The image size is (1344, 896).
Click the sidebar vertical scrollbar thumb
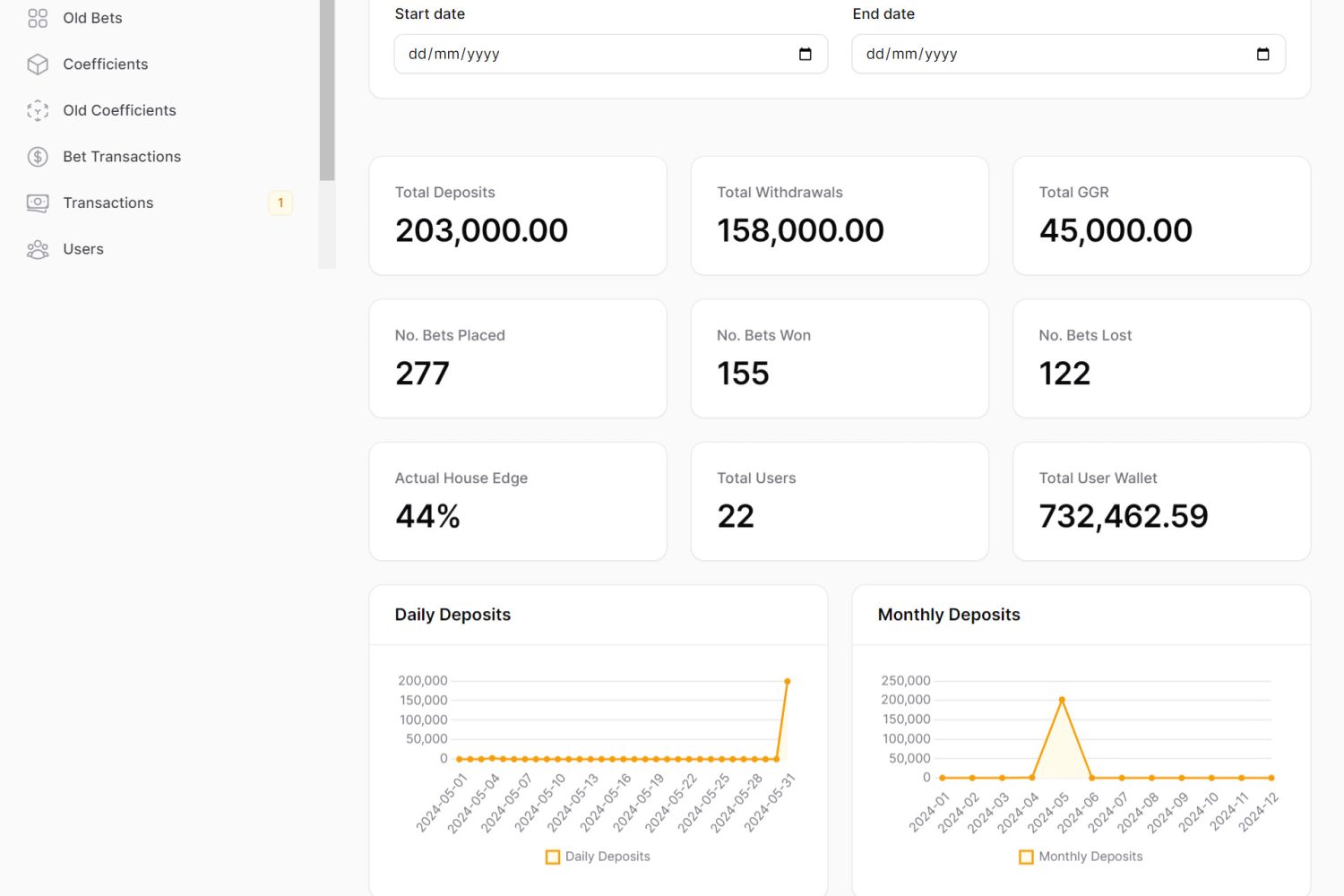pyautogui.click(x=327, y=90)
